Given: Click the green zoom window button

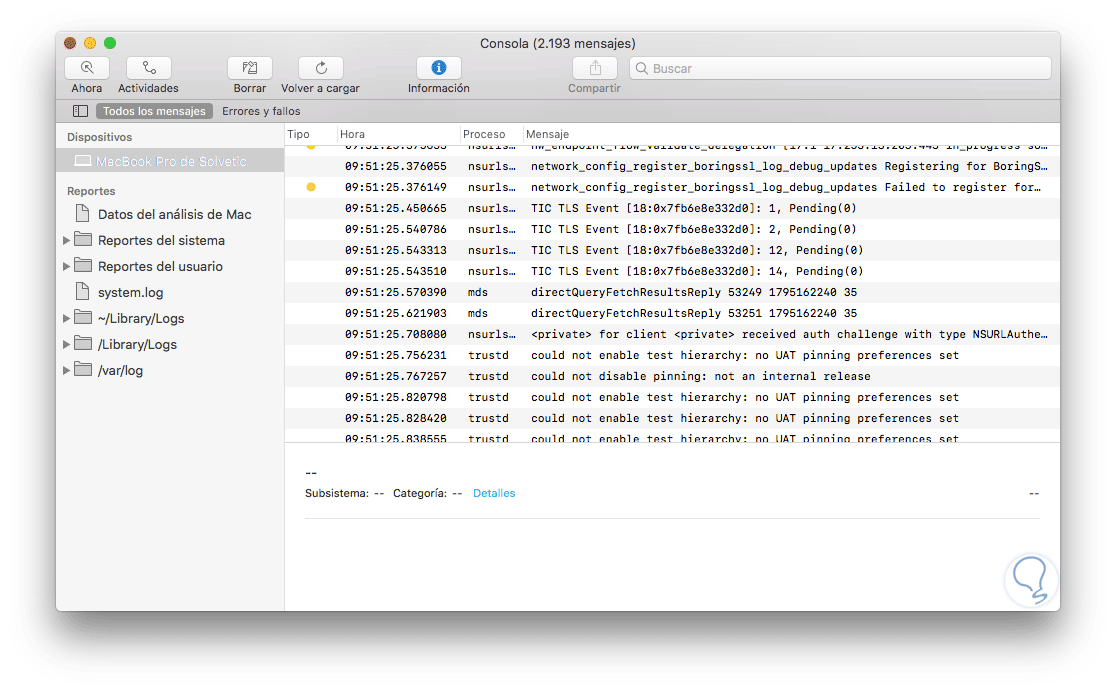Looking at the screenshot, I should pyautogui.click(x=110, y=43).
